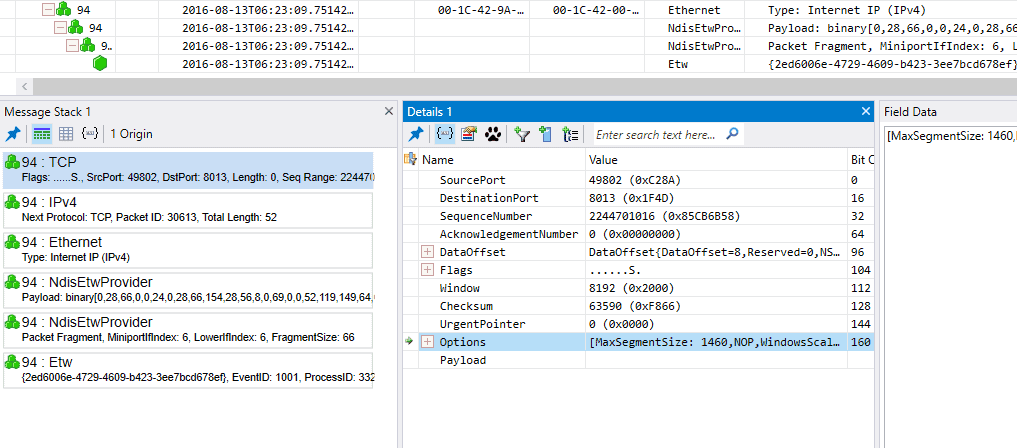
Task: Click the green icon of the 94 : IPv4 stack entry
Action: 12,202
